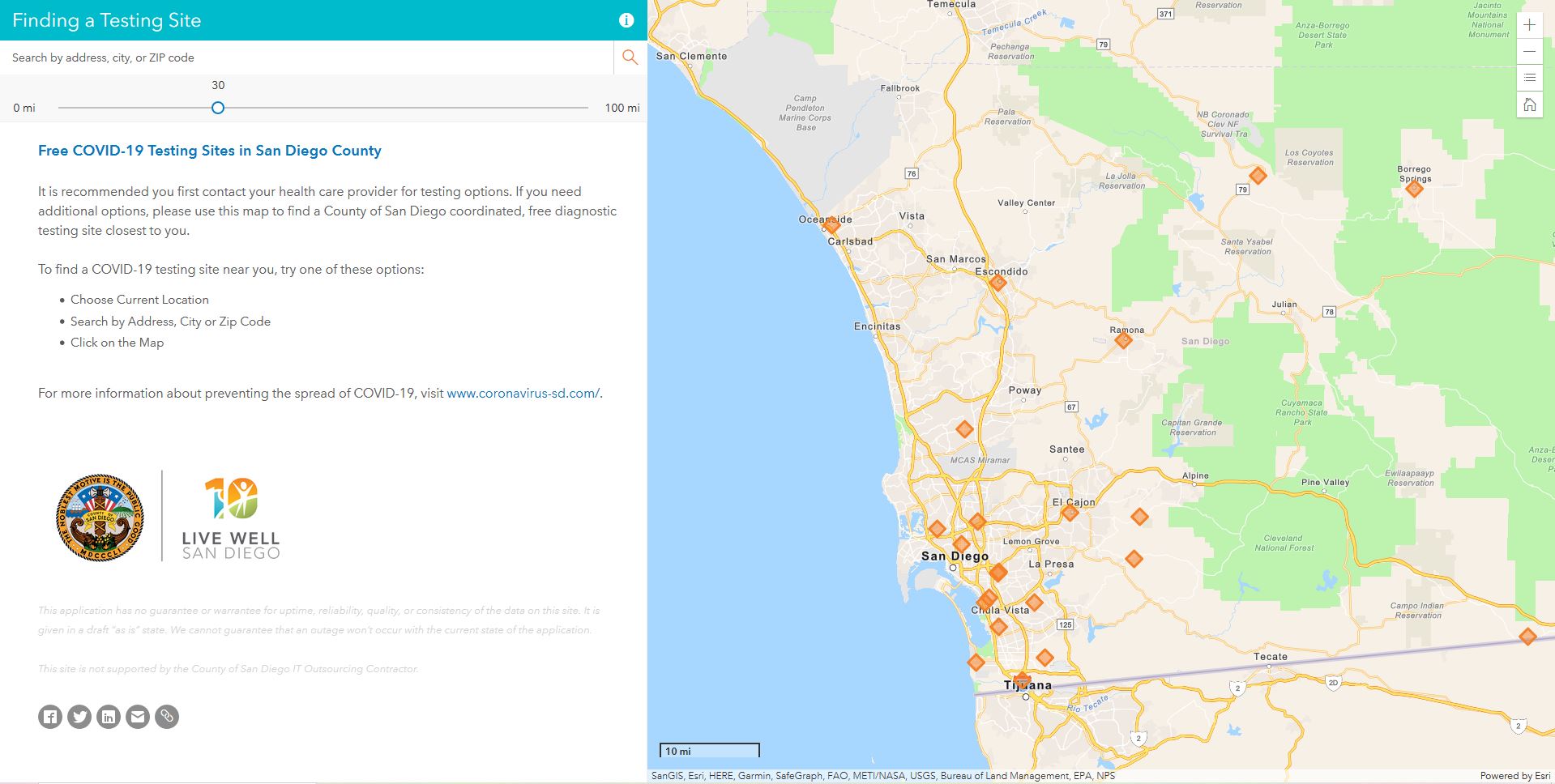Share the page on Facebook
This screenshot has width=1555, height=784.
click(x=50, y=717)
